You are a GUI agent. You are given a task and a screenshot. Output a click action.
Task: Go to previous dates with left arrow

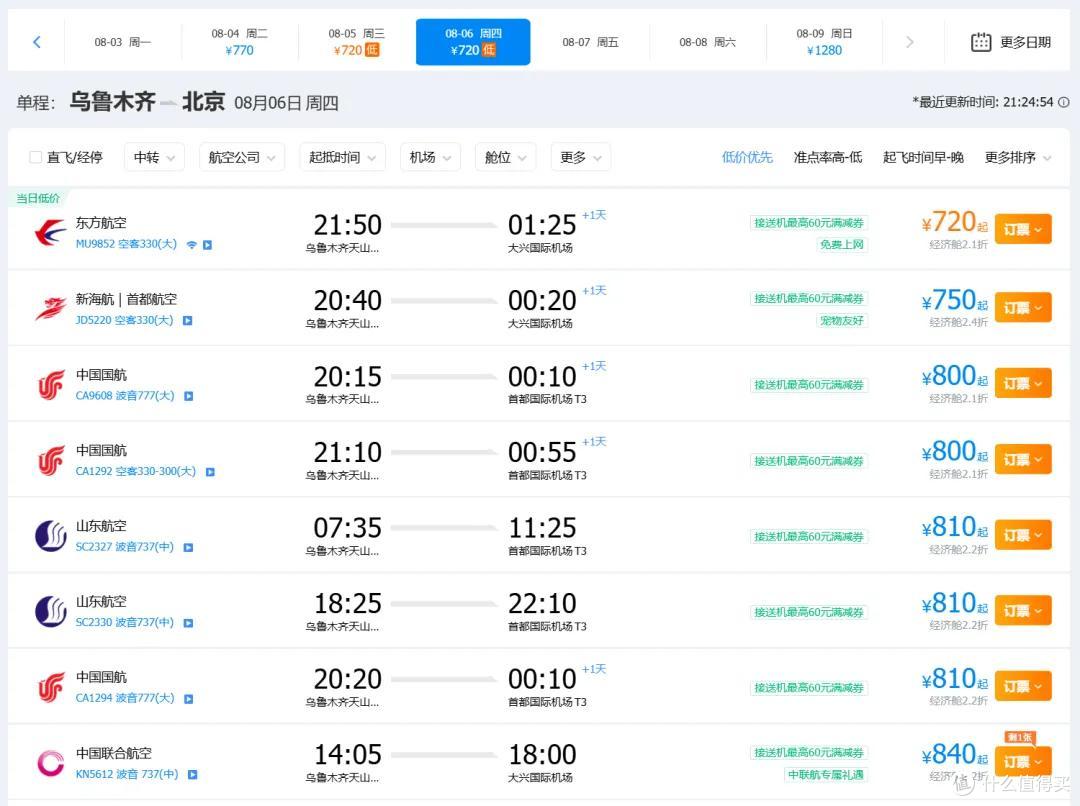37,42
